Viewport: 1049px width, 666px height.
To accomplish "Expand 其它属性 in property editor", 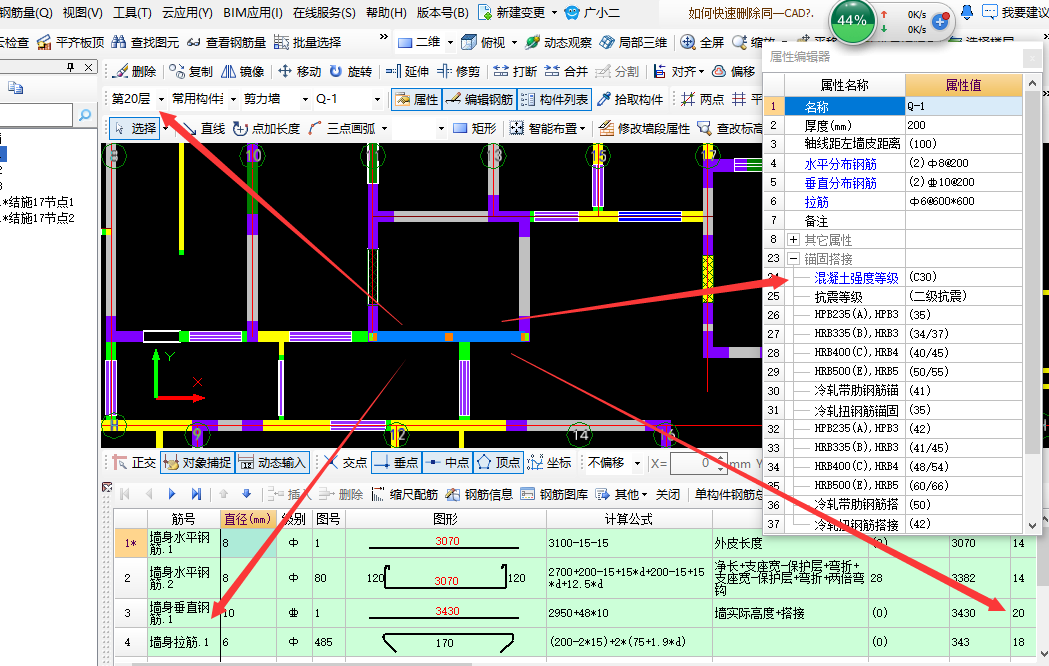I will pos(793,239).
